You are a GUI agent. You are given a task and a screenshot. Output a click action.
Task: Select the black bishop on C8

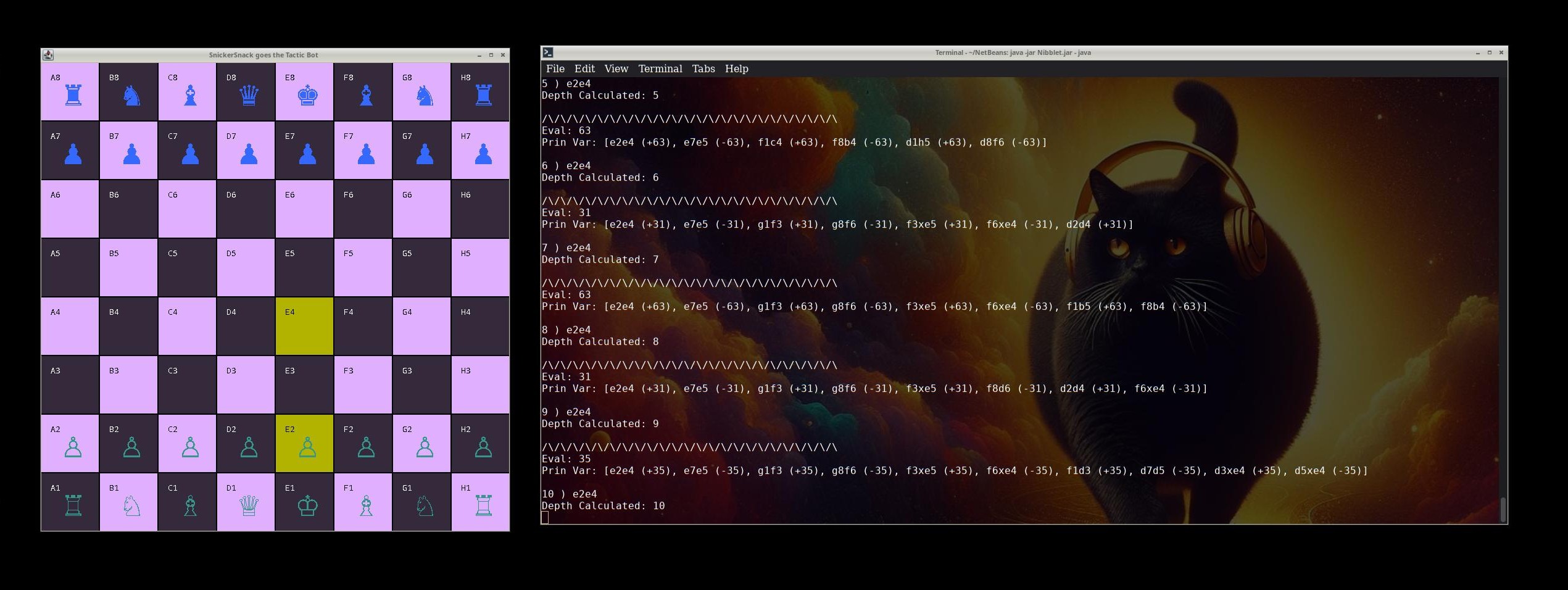coord(191,95)
